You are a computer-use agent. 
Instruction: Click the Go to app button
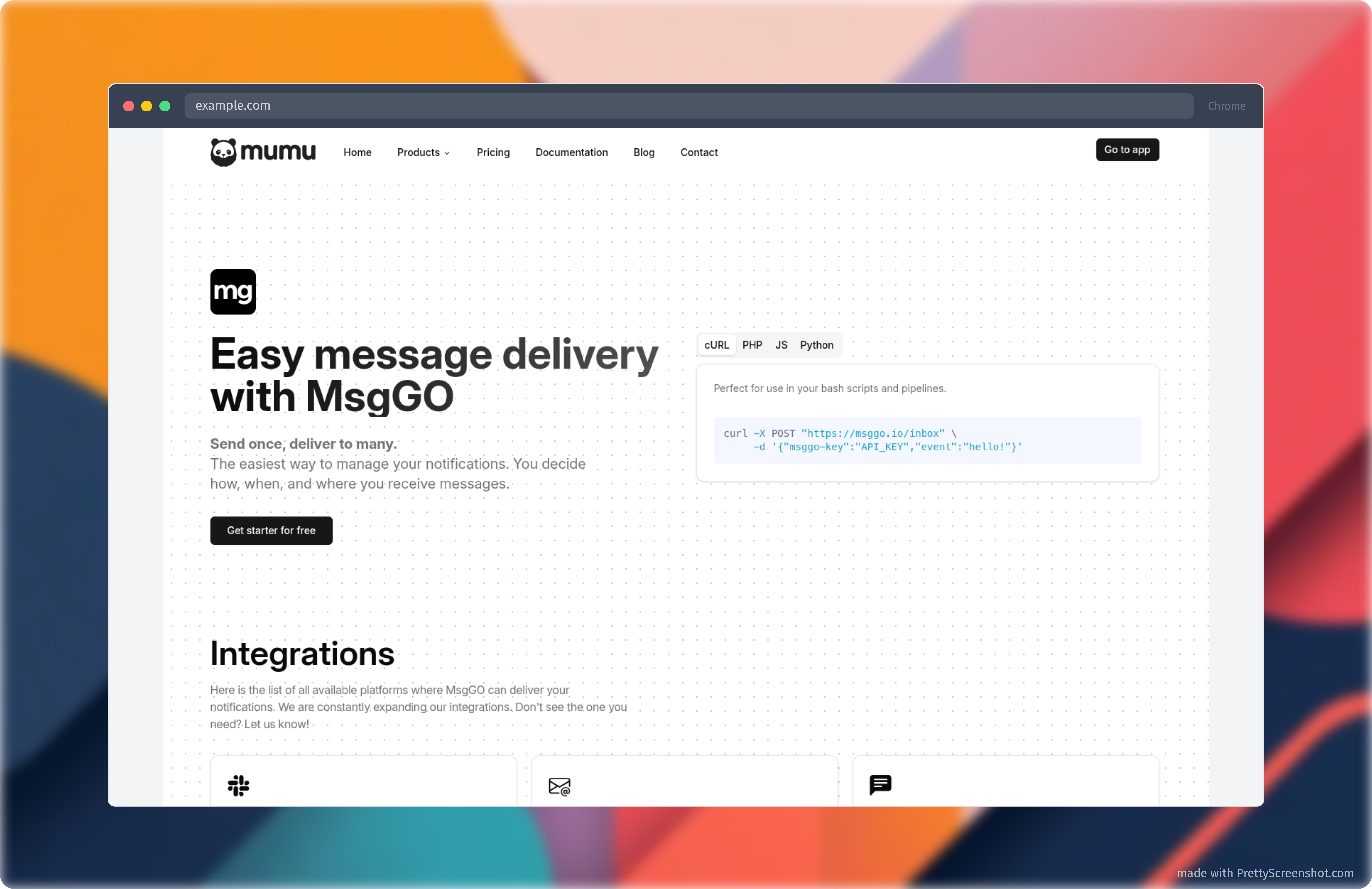(1127, 149)
